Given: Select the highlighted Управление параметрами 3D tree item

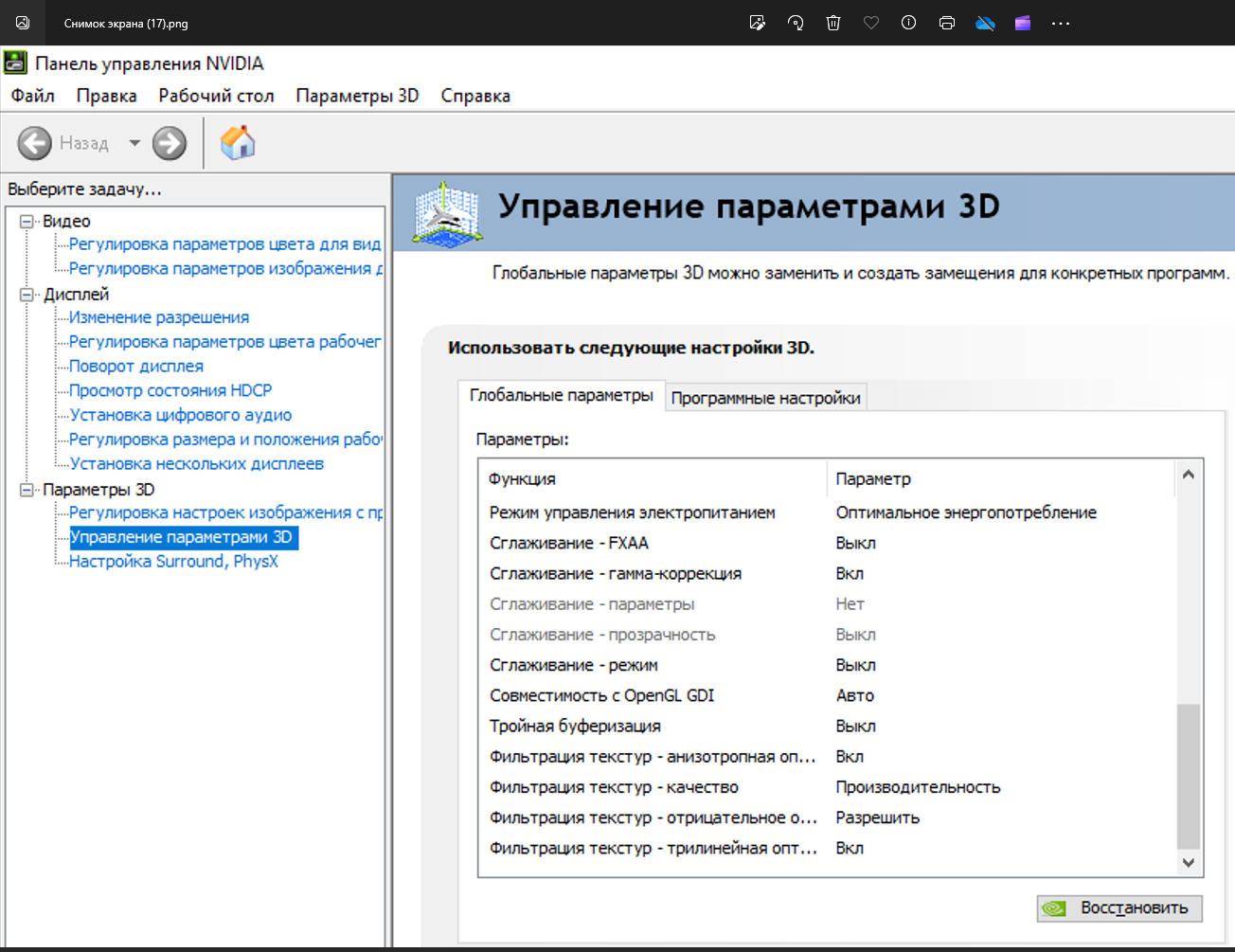Looking at the screenshot, I should coord(184,537).
